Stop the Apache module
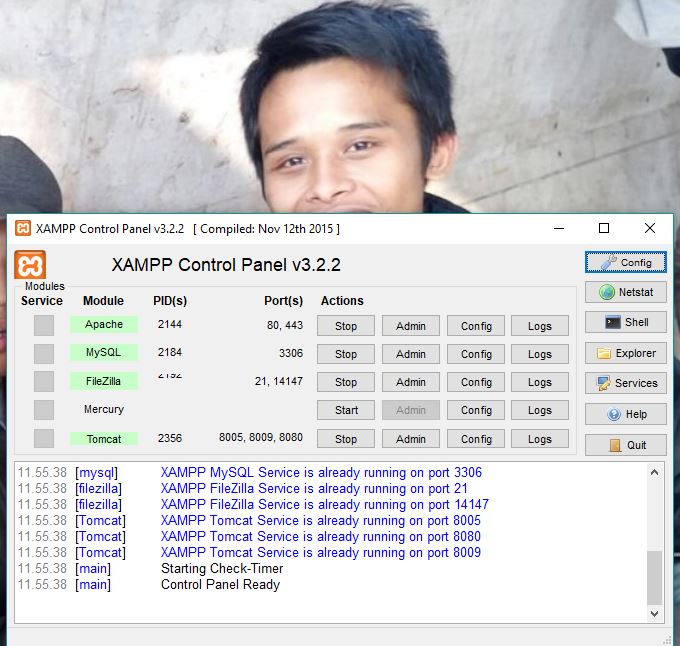This screenshot has height=646, width=680. click(346, 326)
